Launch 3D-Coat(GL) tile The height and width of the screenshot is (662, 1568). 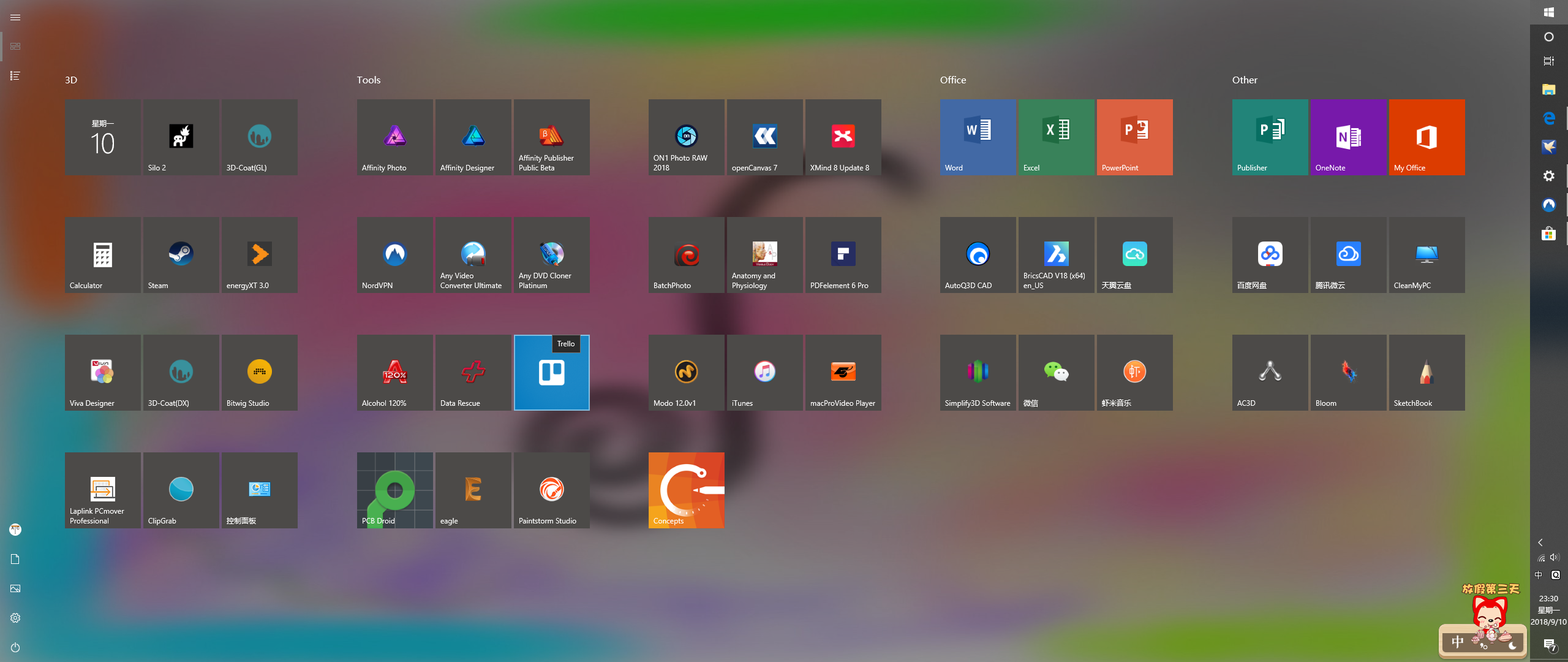(x=259, y=137)
